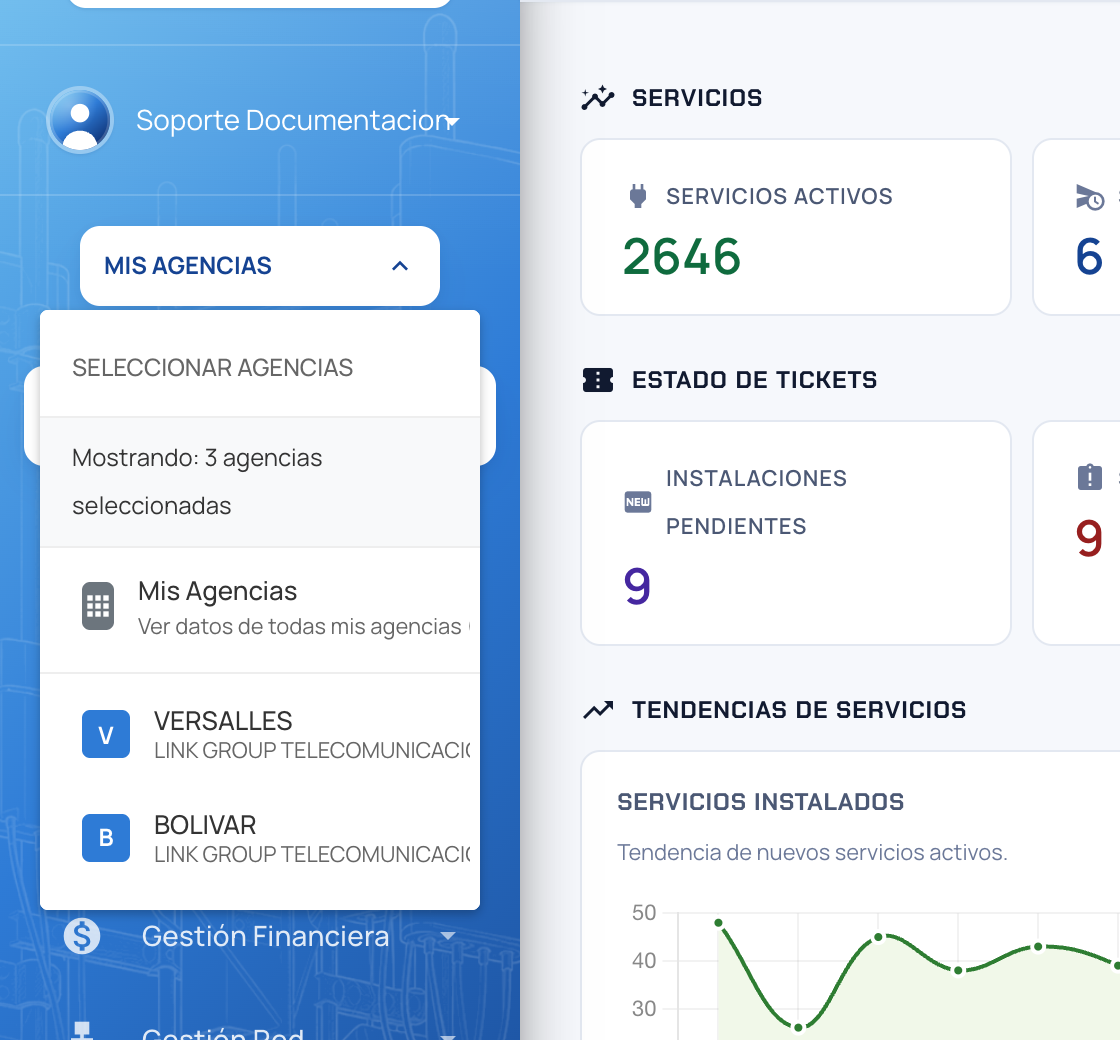
Task: Click the 30 y-axis label
Action: pos(644,1009)
